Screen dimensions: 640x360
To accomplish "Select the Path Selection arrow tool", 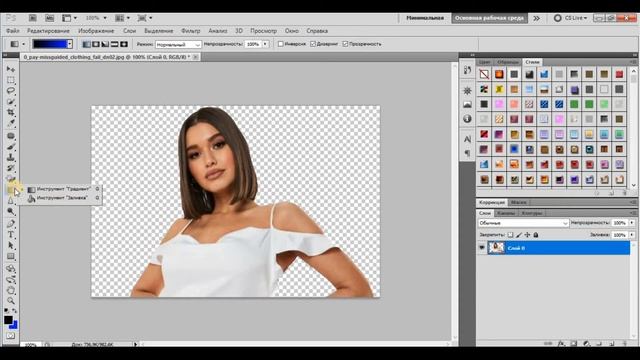I will [11, 246].
